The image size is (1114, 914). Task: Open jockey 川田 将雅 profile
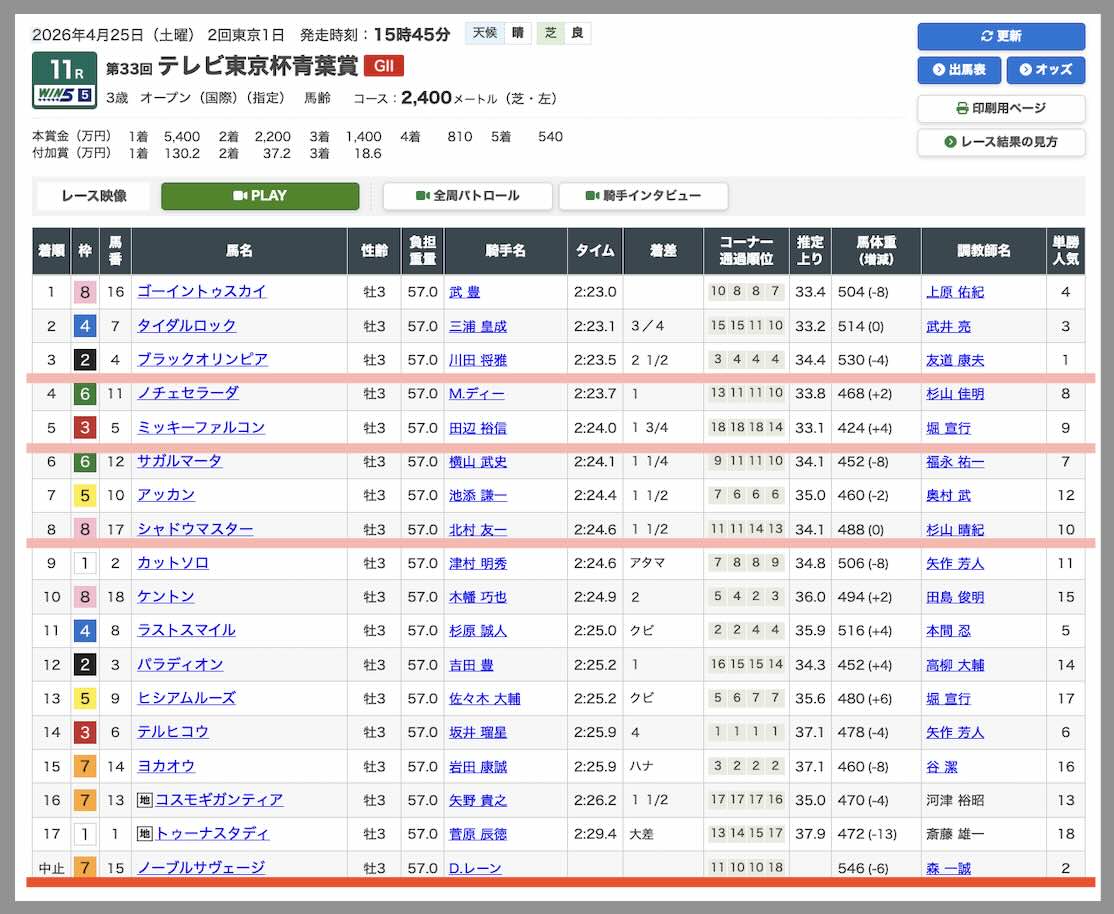pyautogui.click(x=478, y=360)
